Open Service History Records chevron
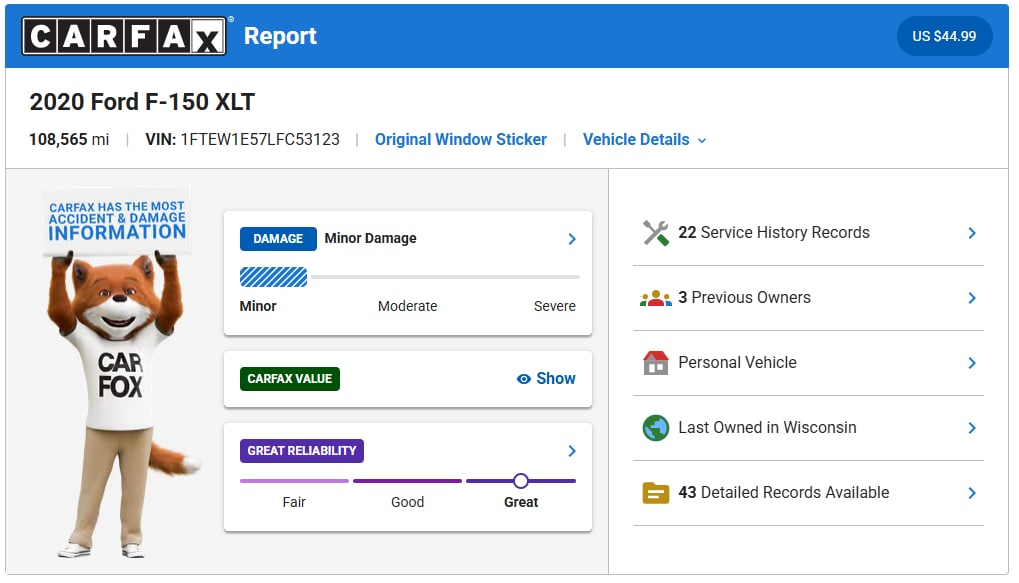Viewport: 1019px width, 583px height. click(972, 233)
